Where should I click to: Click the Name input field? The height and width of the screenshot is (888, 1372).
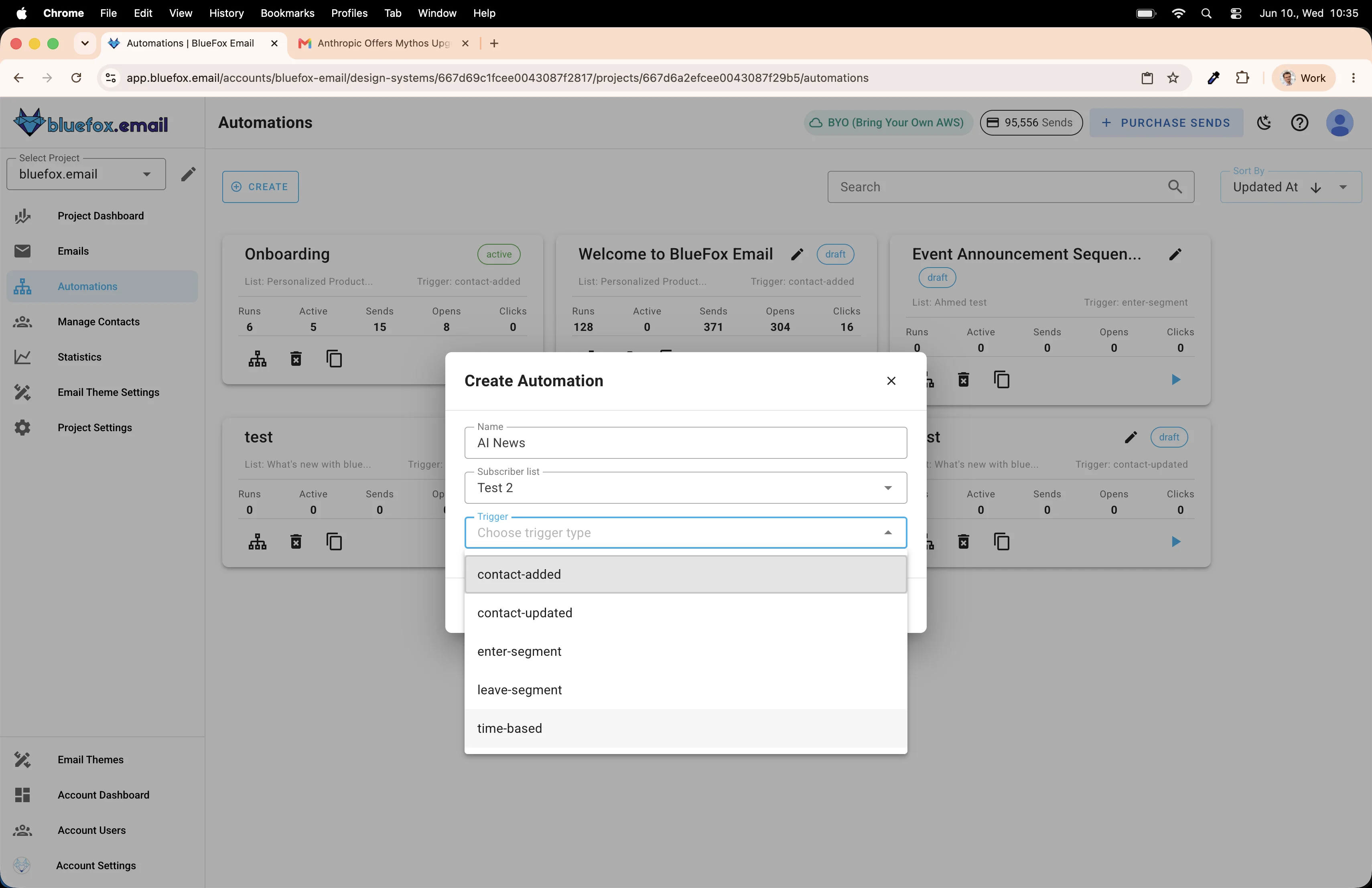pos(686,442)
